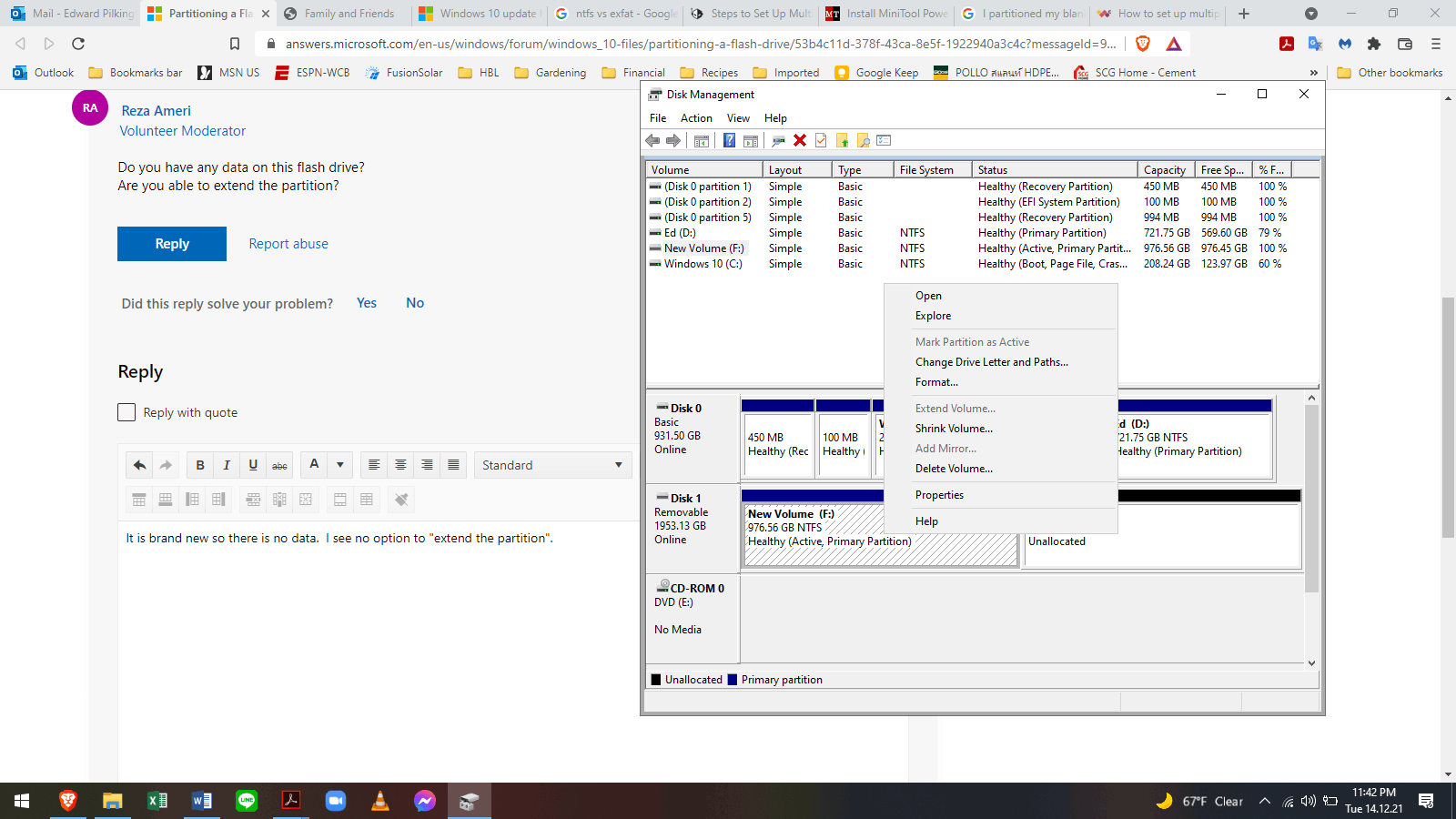The width and height of the screenshot is (1456, 819).
Task: Click the checklist icon at end of Disk Management toolbar
Action: (x=885, y=140)
